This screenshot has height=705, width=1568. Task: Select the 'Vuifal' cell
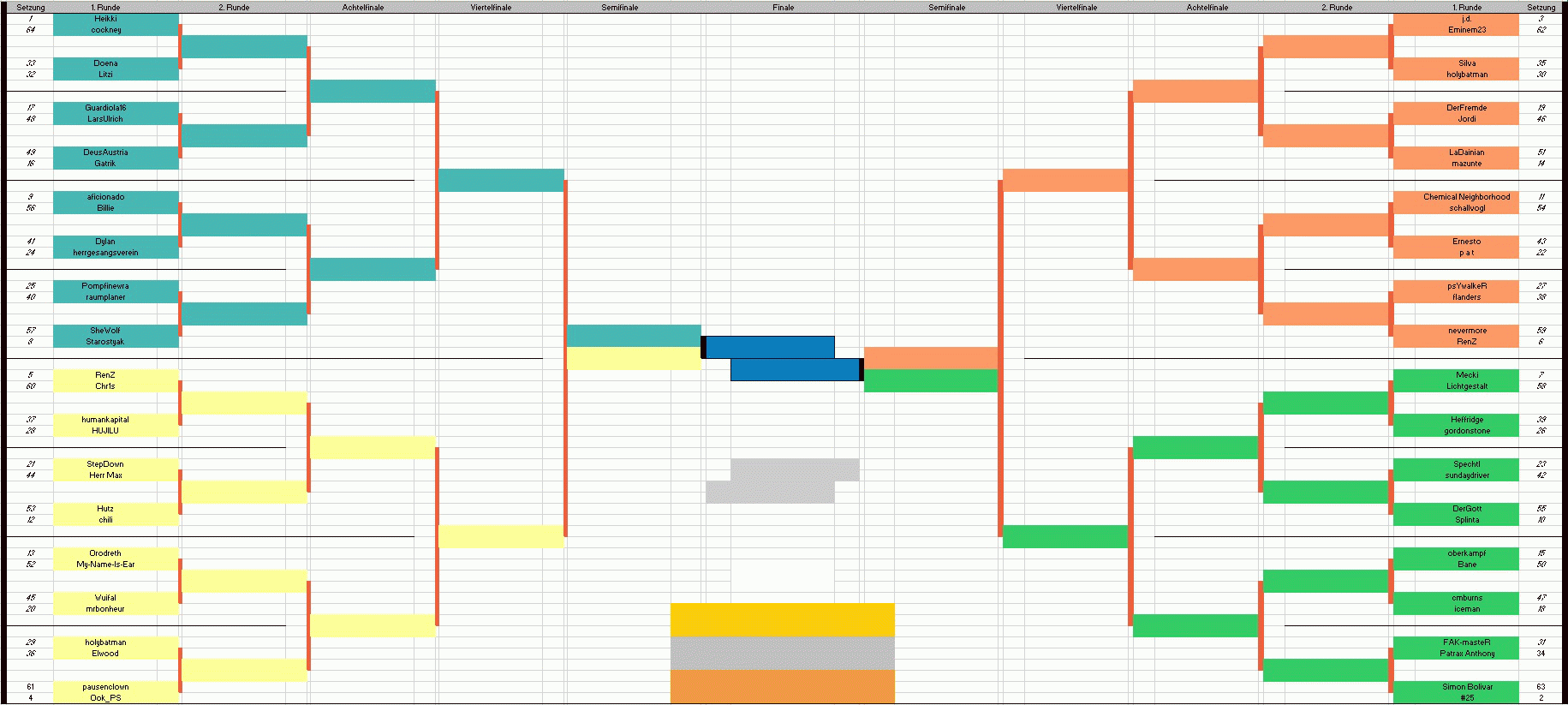click(116, 598)
